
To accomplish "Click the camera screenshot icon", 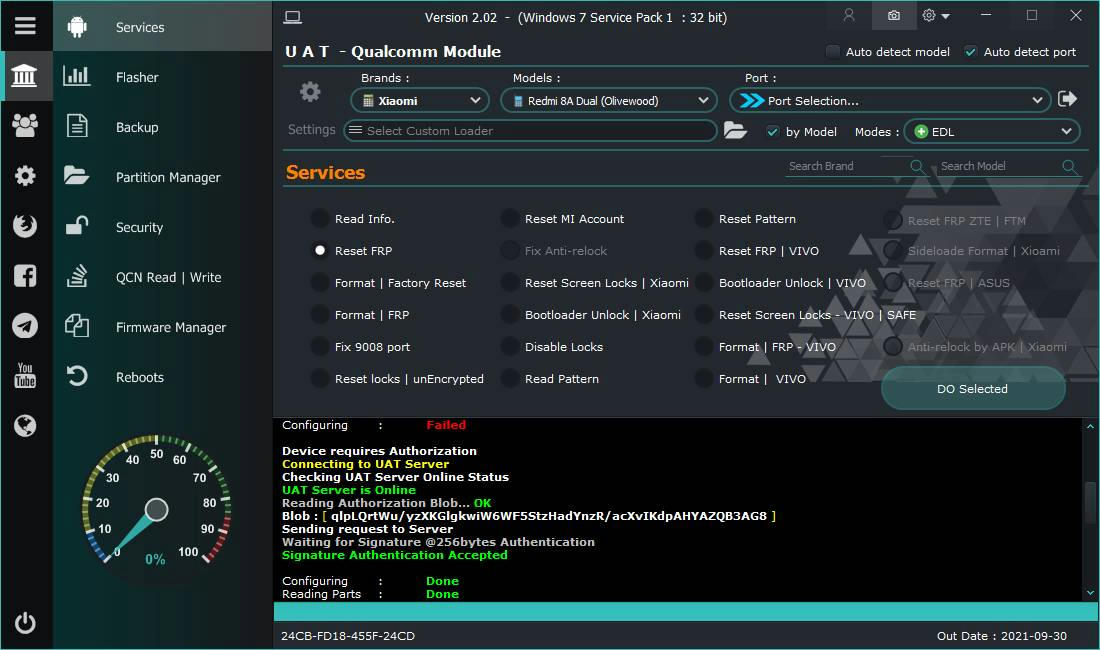I will (x=894, y=15).
